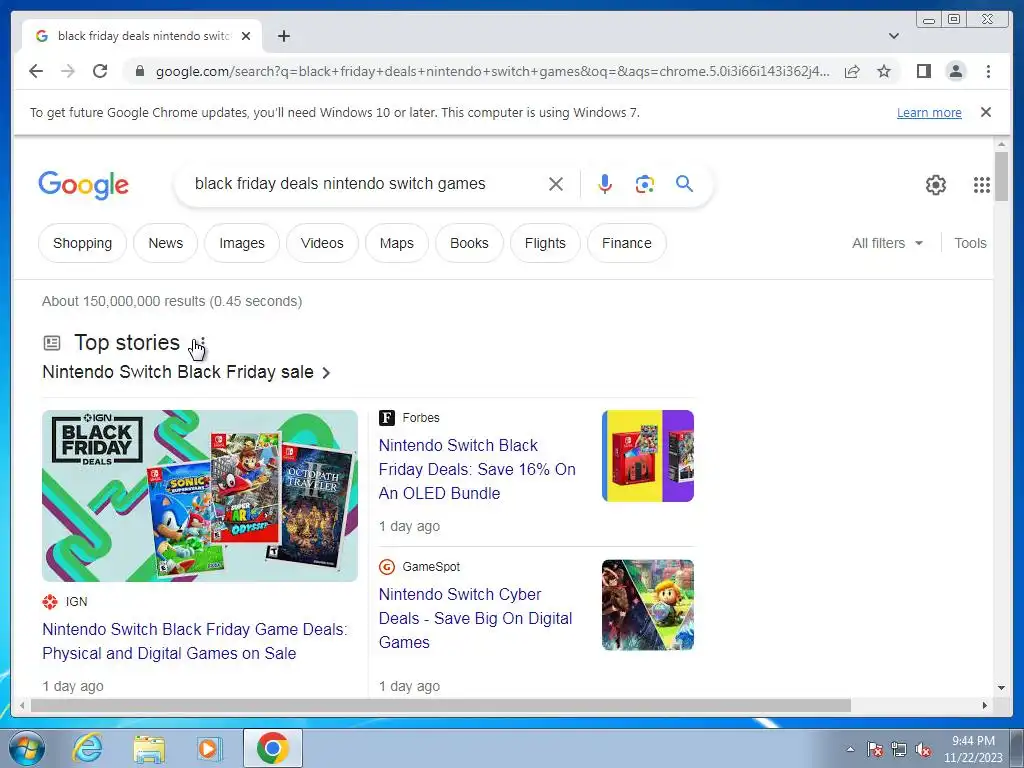Click the horizontal scrollbar left arrow
Viewport: 1024px width, 768px height.
click(x=22, y=705)
